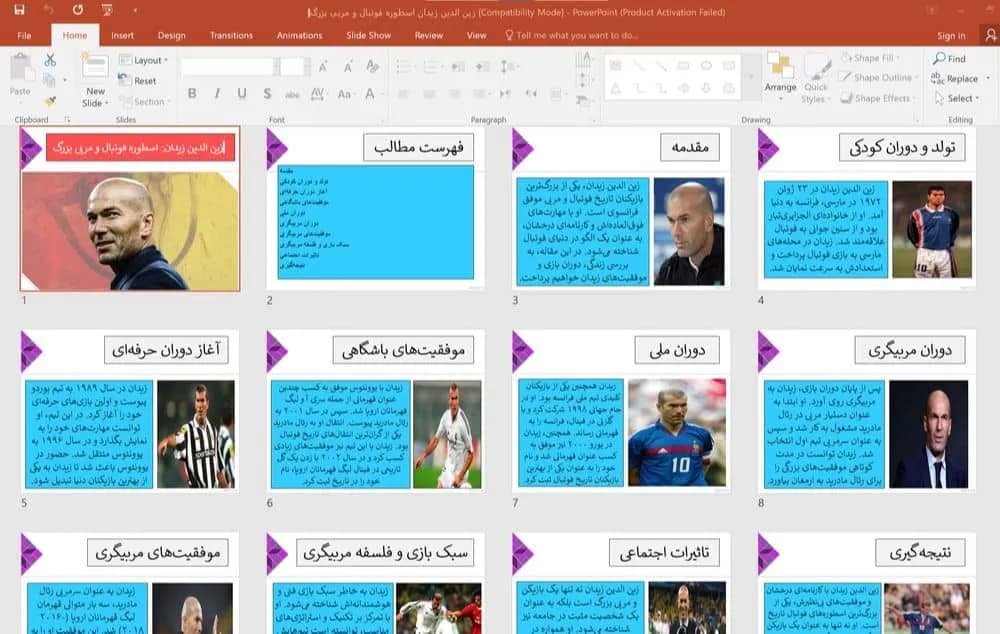Expand the Section dropdown
Image resolution: width=1000 pixels, height=634 pixels.
[x=144, y=101]
